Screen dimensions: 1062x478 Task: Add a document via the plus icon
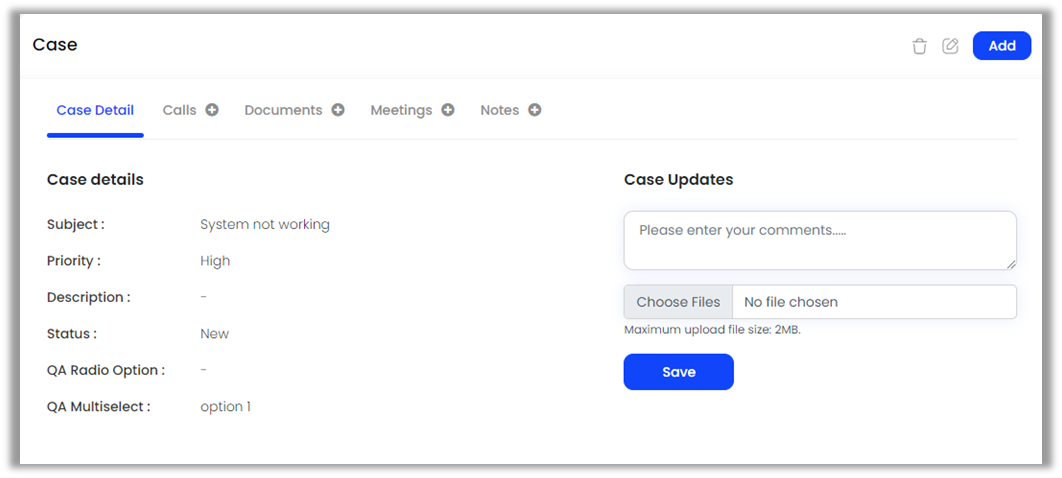pos(338,110)
